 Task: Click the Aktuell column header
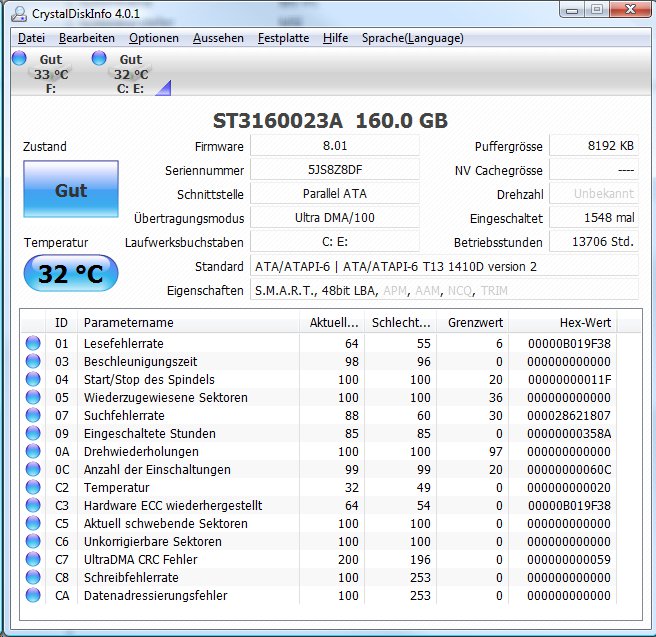tap(332, 322)
